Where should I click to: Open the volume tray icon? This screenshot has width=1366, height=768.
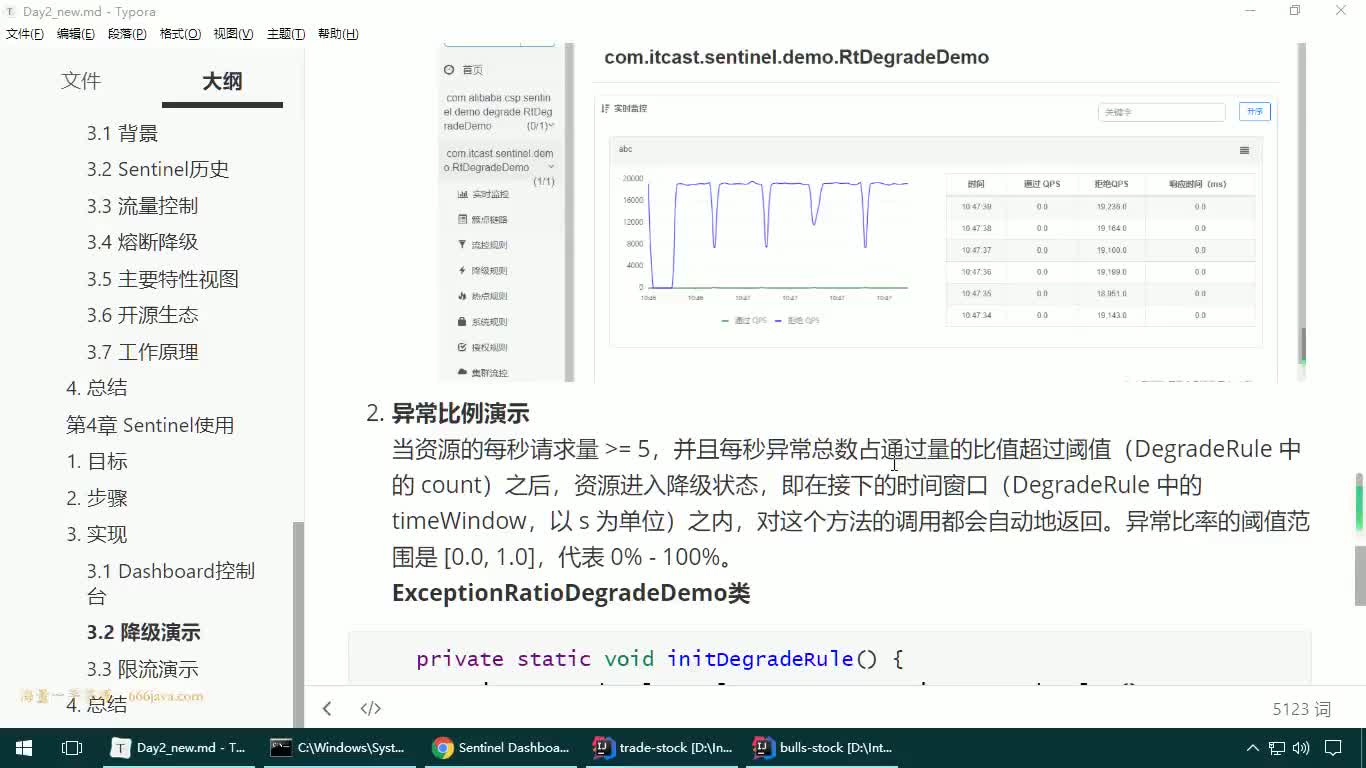(x=1301, y=748)
